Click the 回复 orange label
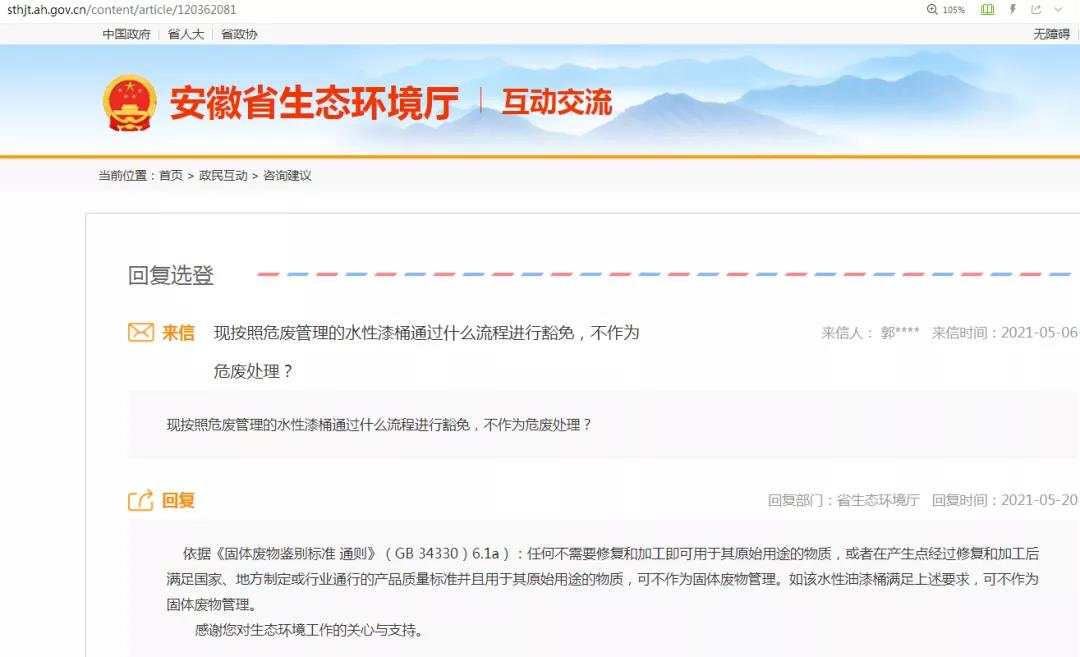 [178, 501]
